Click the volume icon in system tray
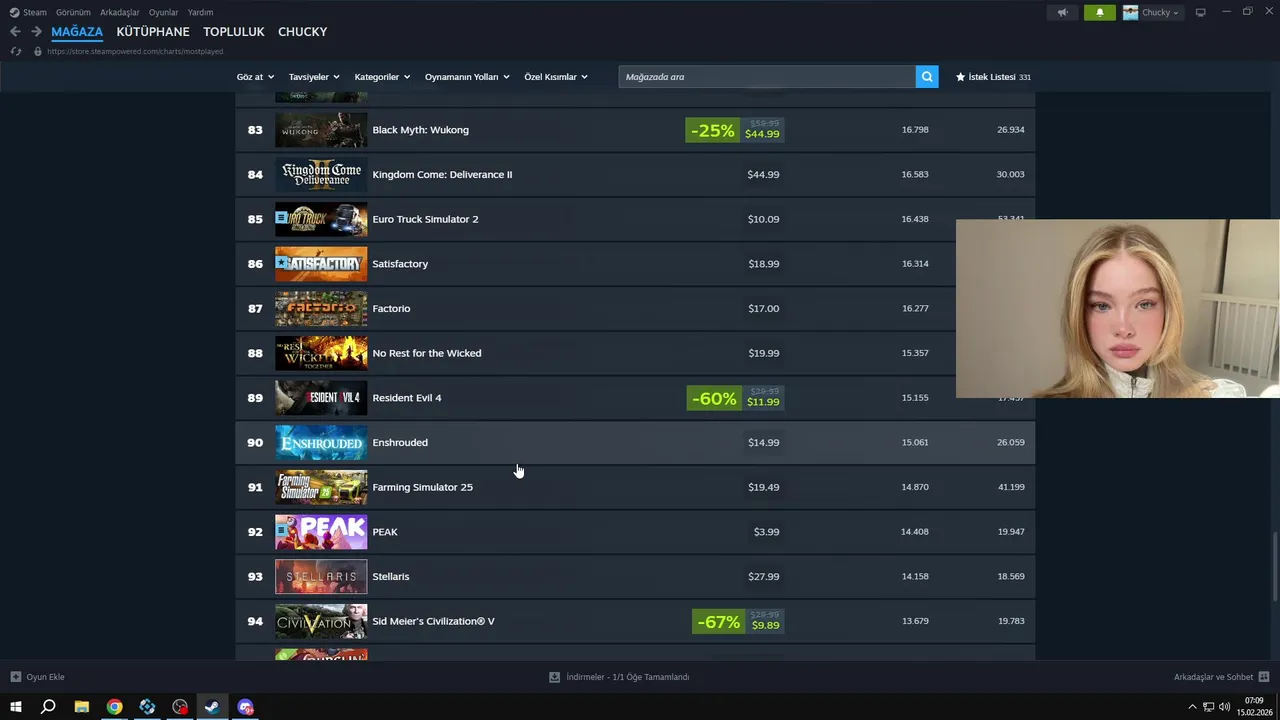 [x=1224, y=707]
